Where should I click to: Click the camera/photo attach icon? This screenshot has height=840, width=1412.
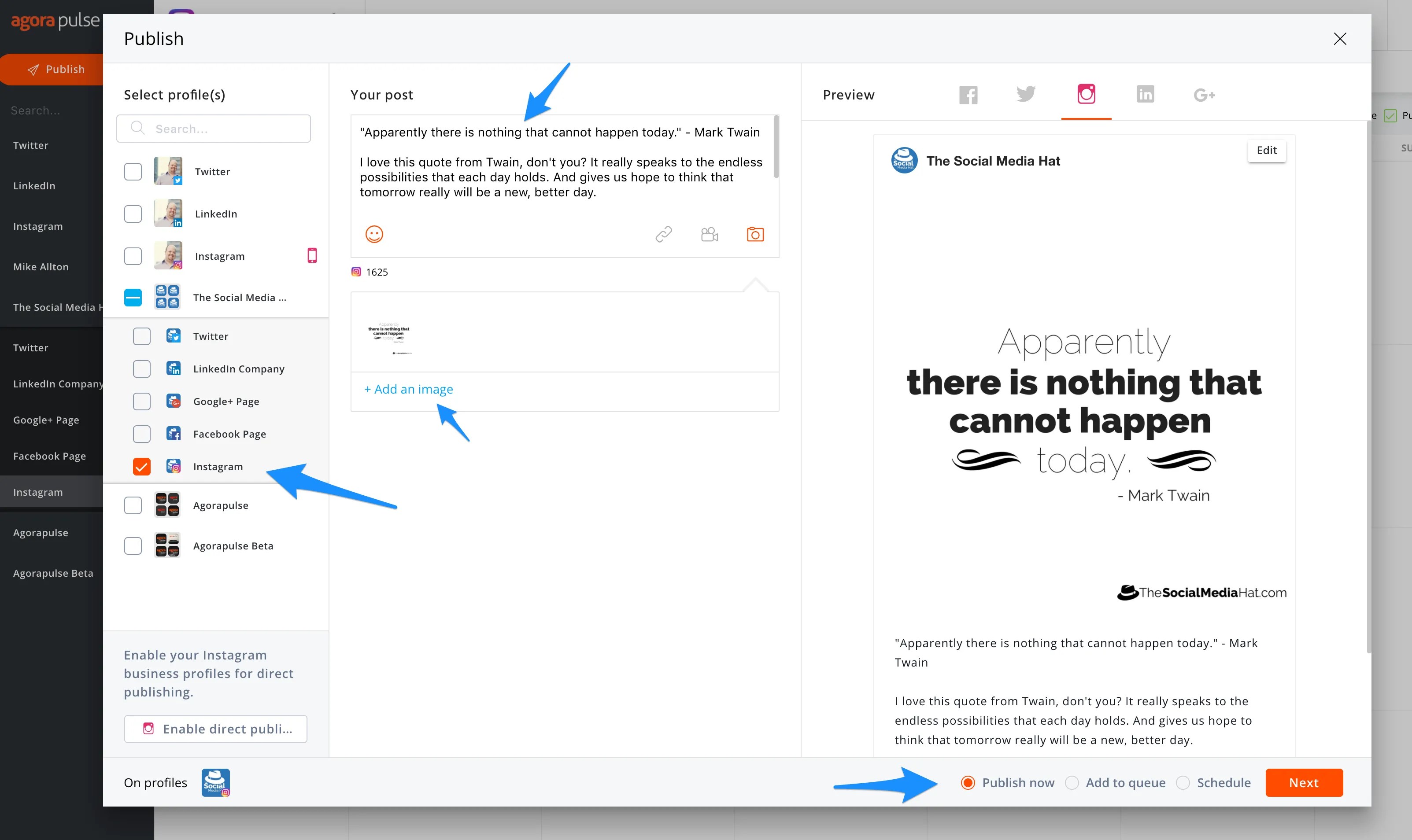coord(755,235)
